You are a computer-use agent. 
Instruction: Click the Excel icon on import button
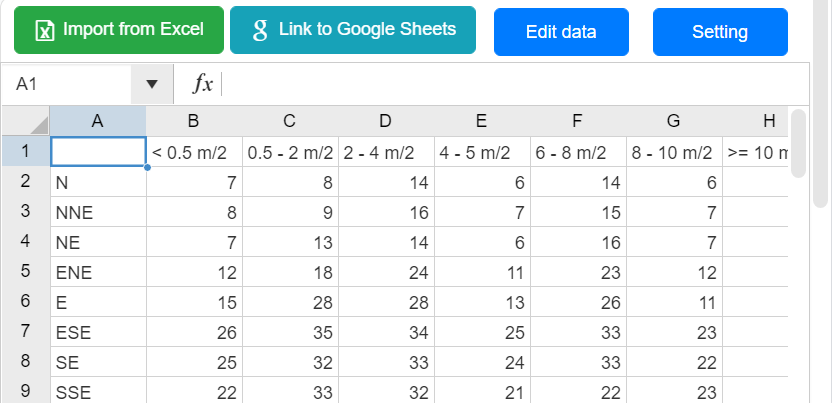[x=45, y=31]
